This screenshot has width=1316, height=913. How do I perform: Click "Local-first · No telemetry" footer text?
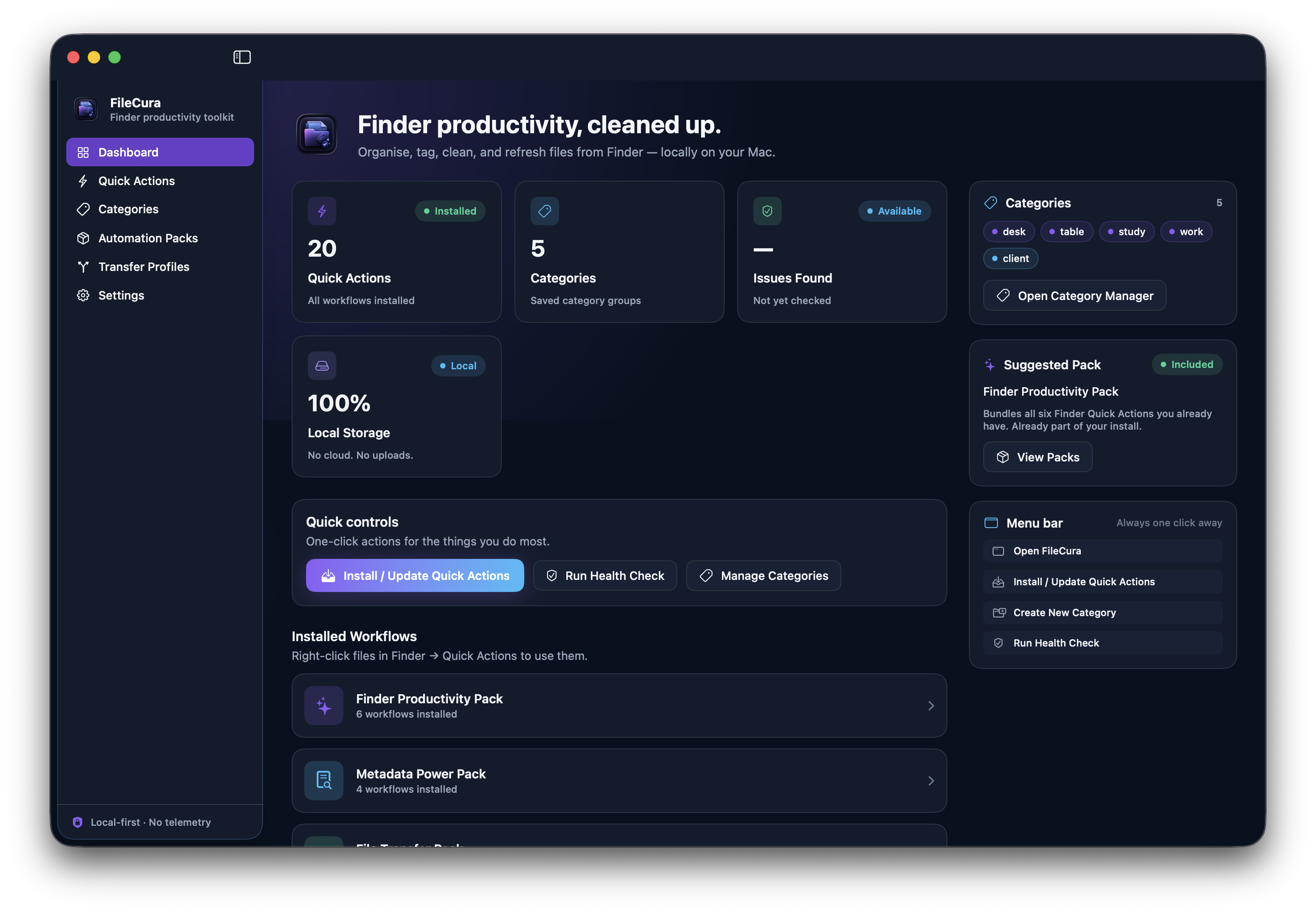(150, 823)
